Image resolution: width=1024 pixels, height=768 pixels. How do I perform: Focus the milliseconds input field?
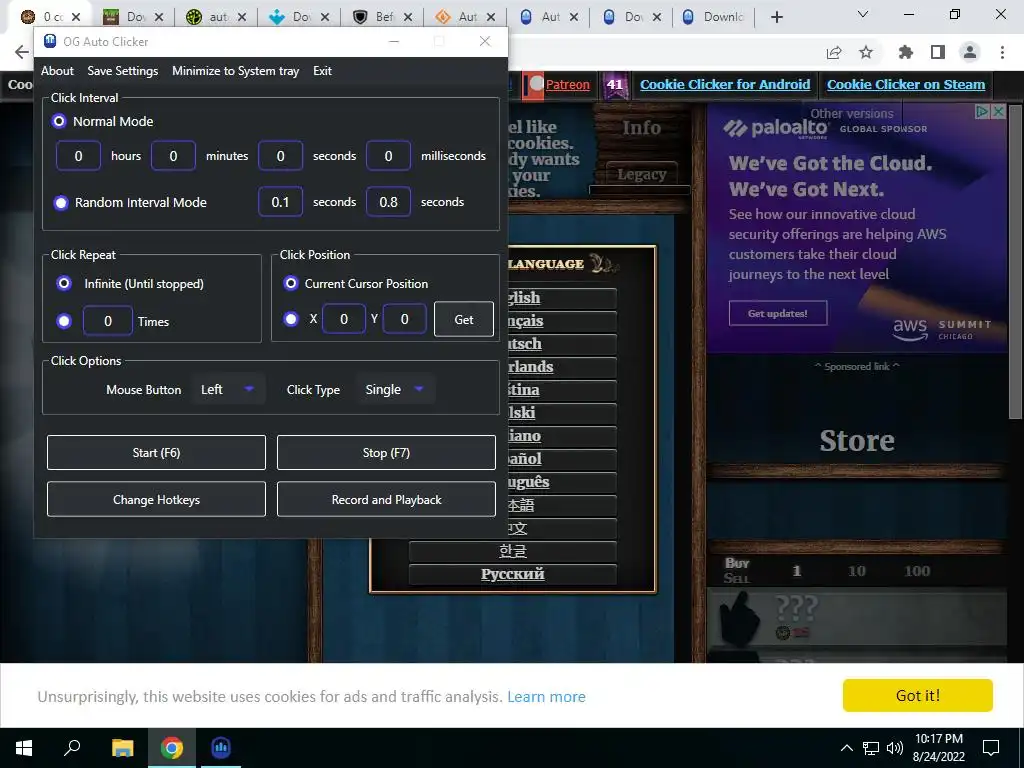[389, 155]
